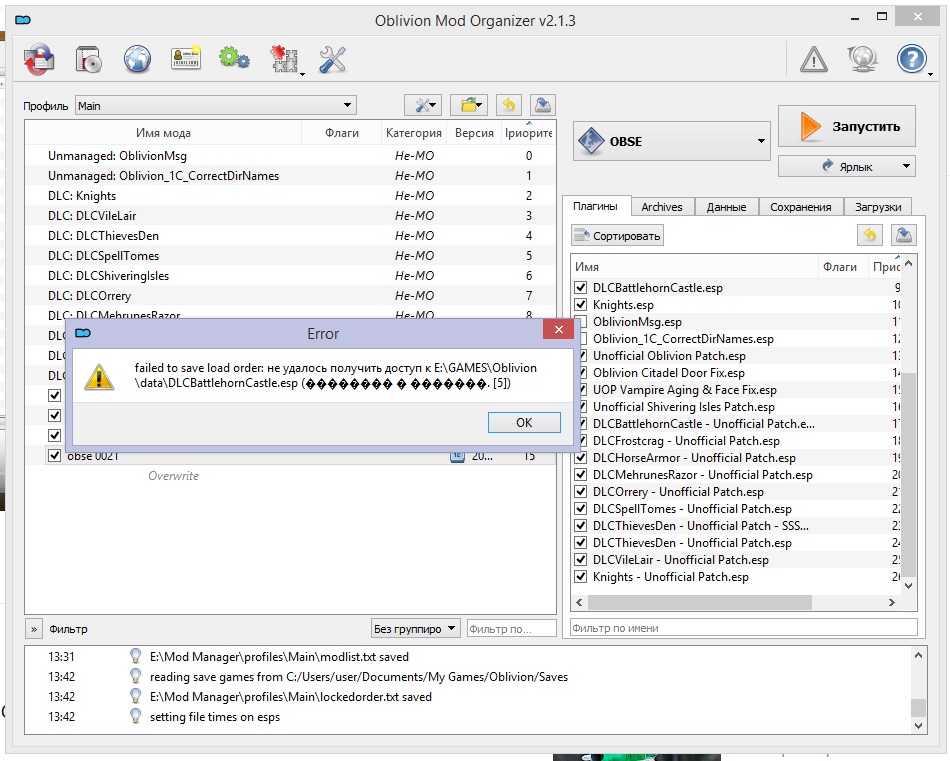Open the Help question mark icon
950x761 pixels.
911,59
